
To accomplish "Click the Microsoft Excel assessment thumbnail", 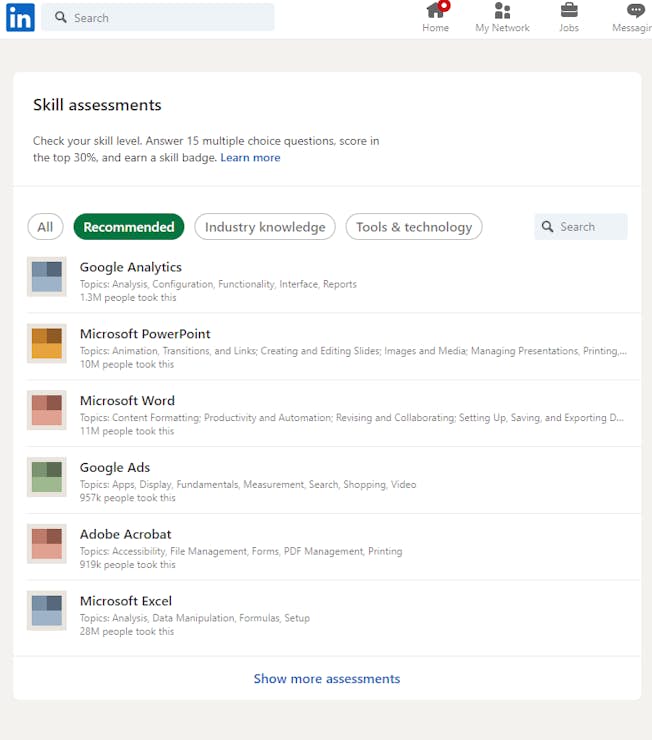I will 47,610.
